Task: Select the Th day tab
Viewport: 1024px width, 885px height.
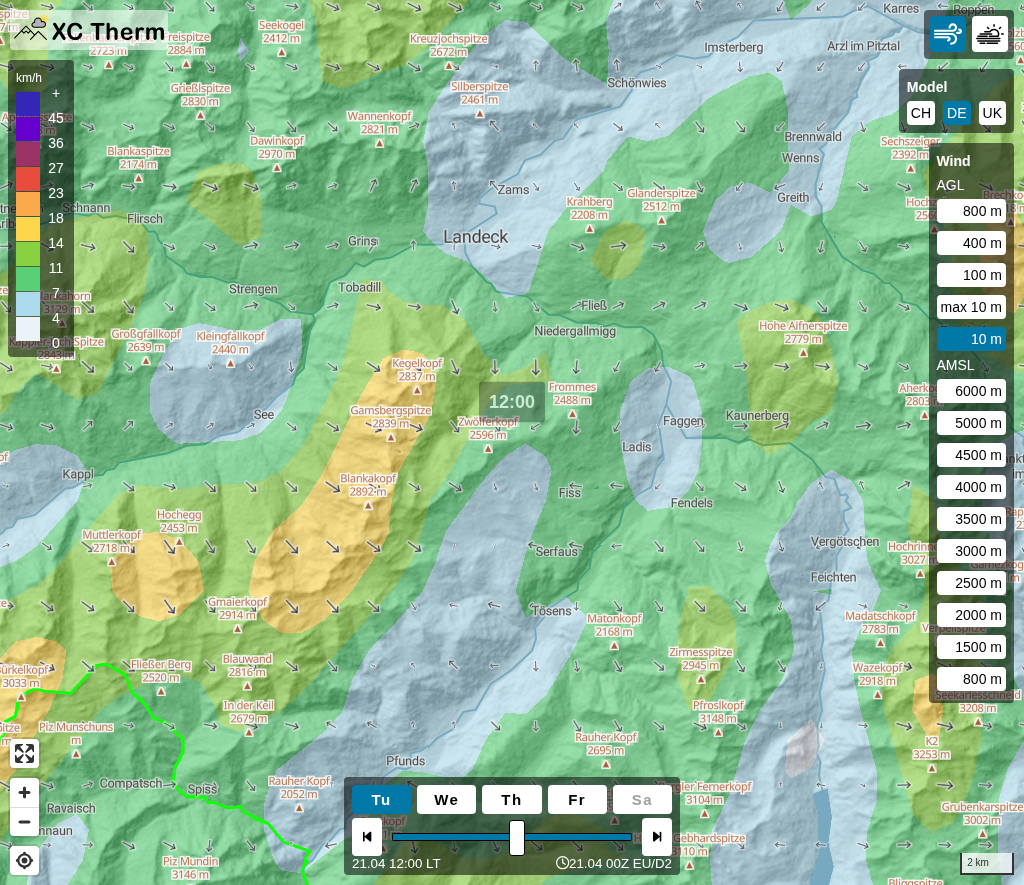Action: pyautogui.click(x=511, y=800)
